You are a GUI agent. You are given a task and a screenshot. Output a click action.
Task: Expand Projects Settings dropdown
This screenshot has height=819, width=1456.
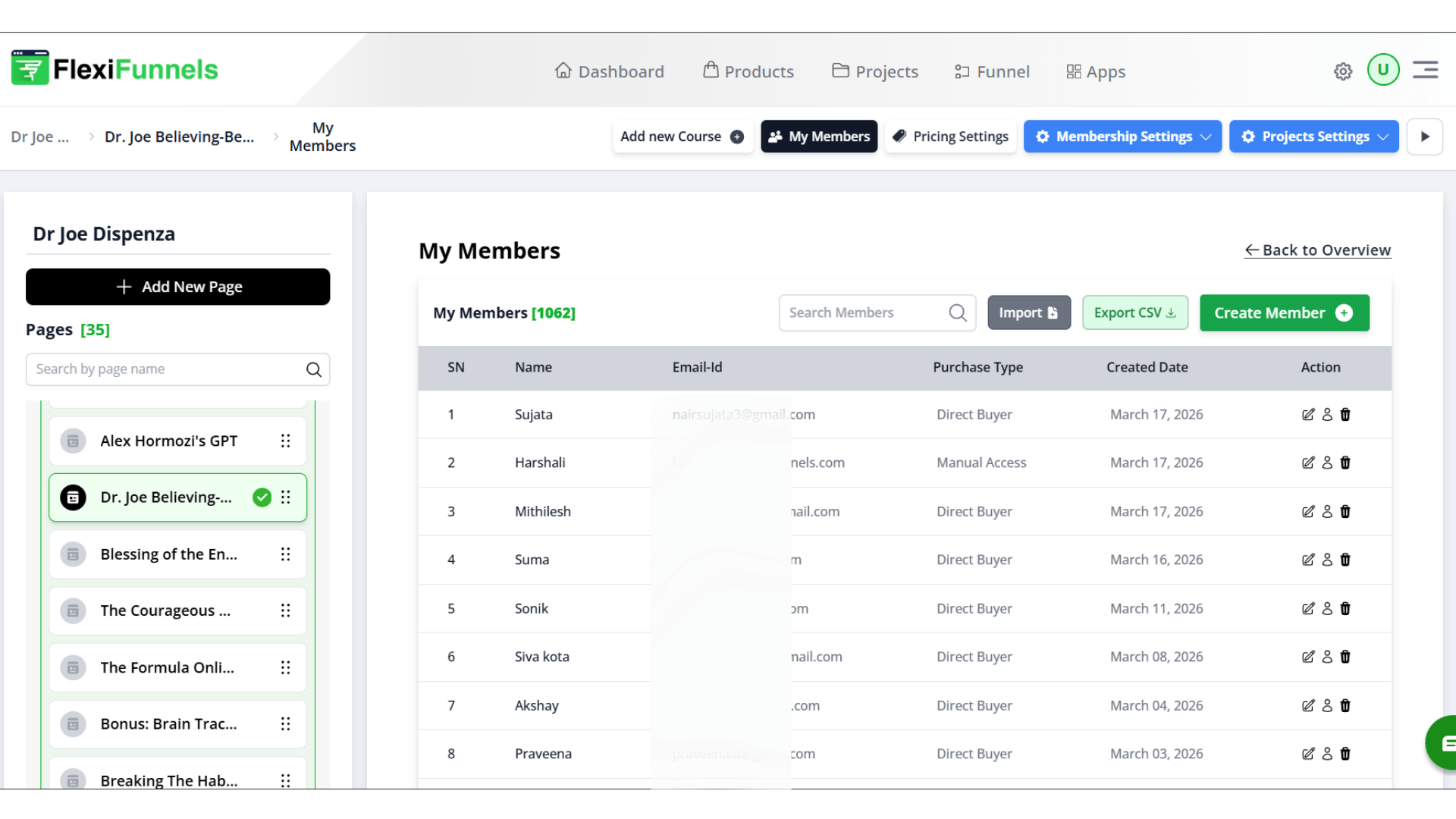(1313, 136)
